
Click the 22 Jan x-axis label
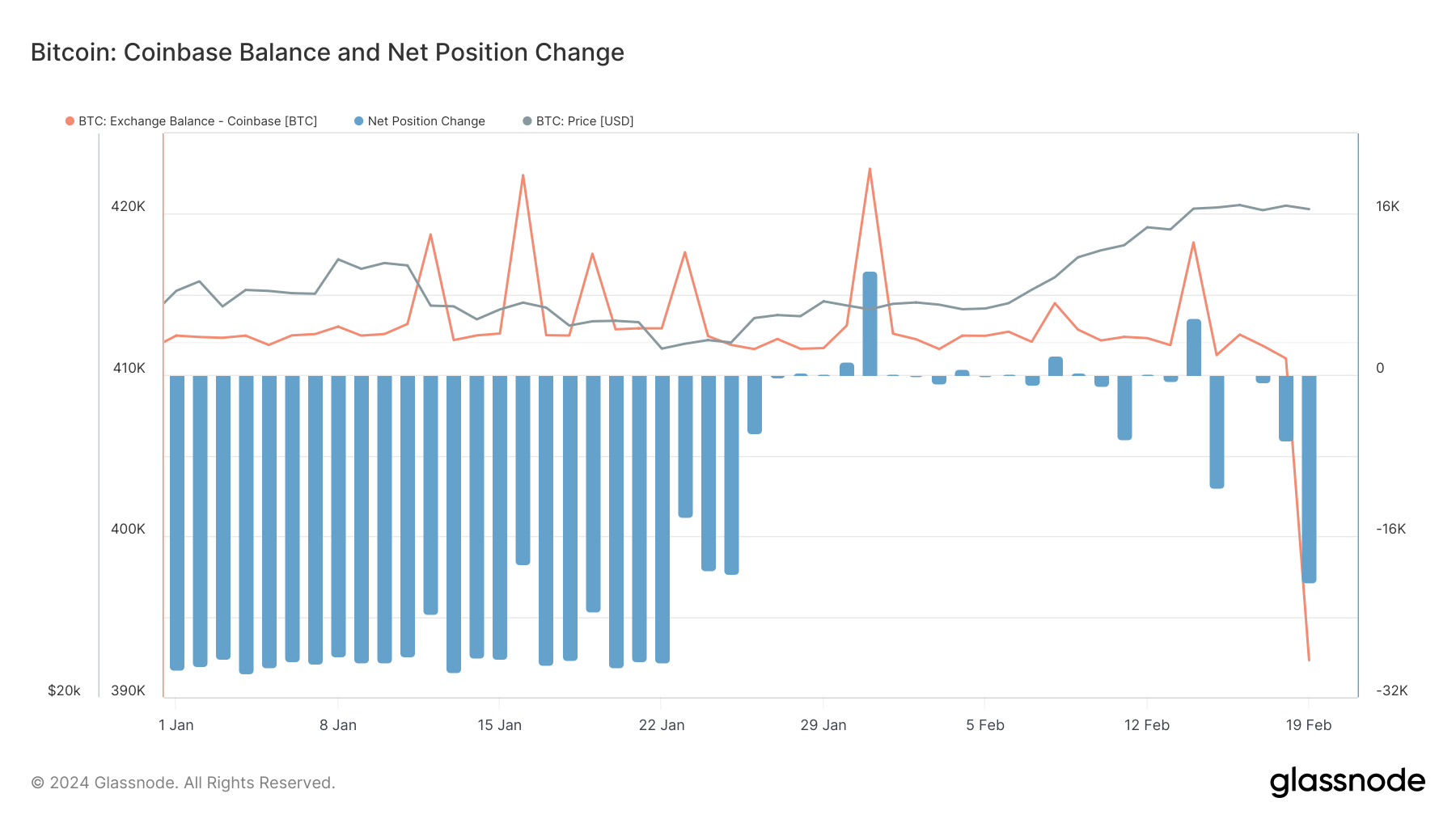click(x=662, y=725)
